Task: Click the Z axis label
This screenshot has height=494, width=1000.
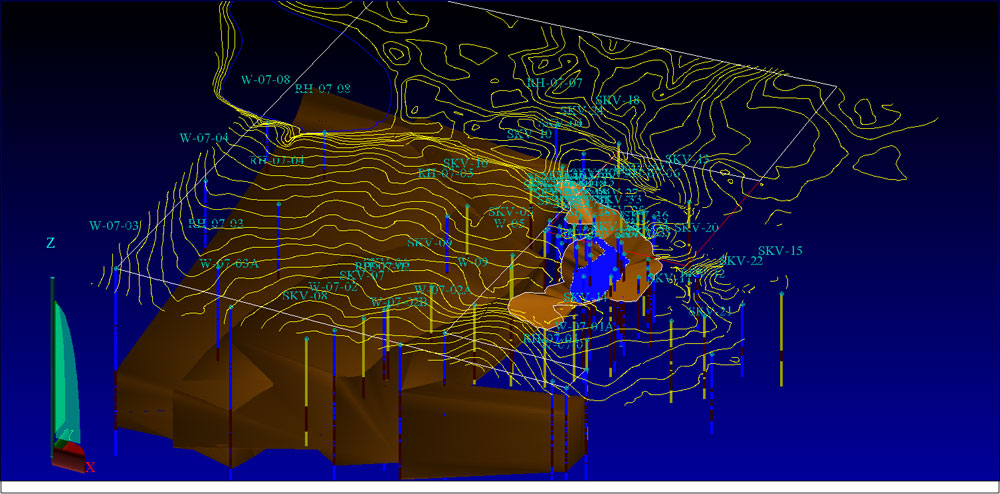Action: click(x=50, y=244)
